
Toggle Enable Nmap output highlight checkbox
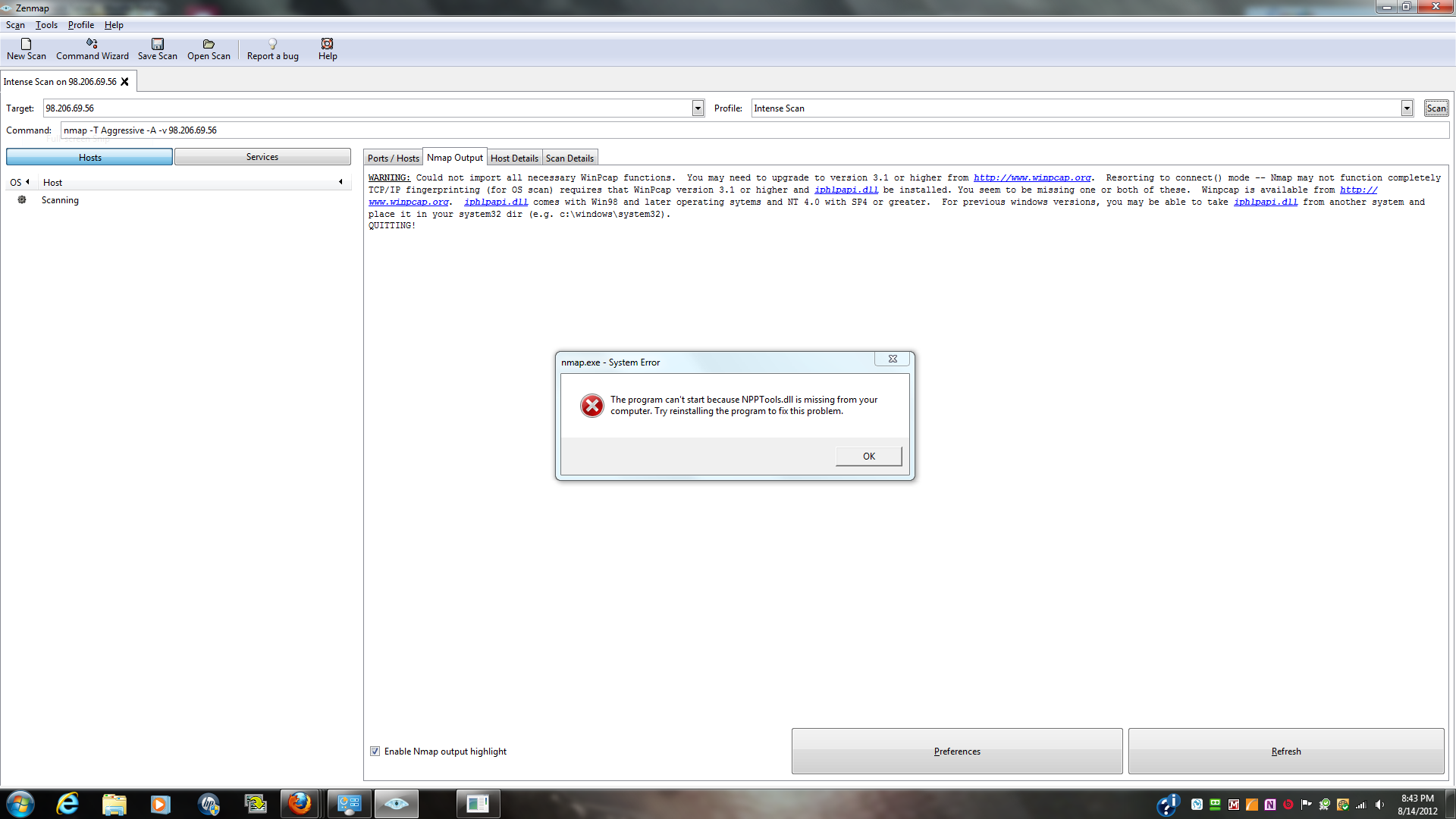point(375,752)
